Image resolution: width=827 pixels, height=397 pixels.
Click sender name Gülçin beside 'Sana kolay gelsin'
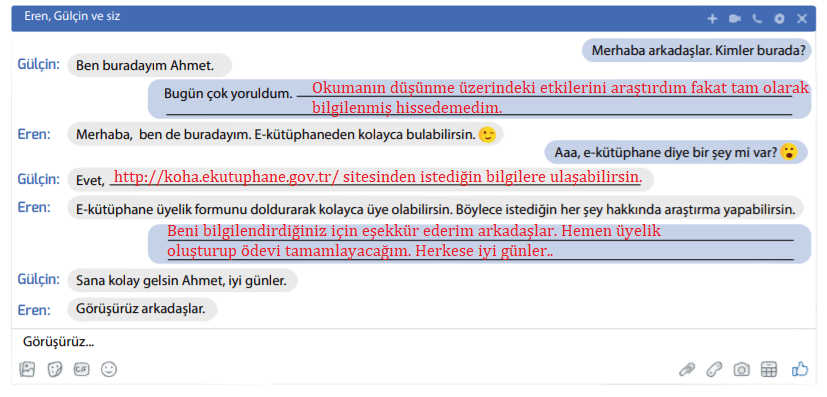pyautogui.click(x=39, y=279)
